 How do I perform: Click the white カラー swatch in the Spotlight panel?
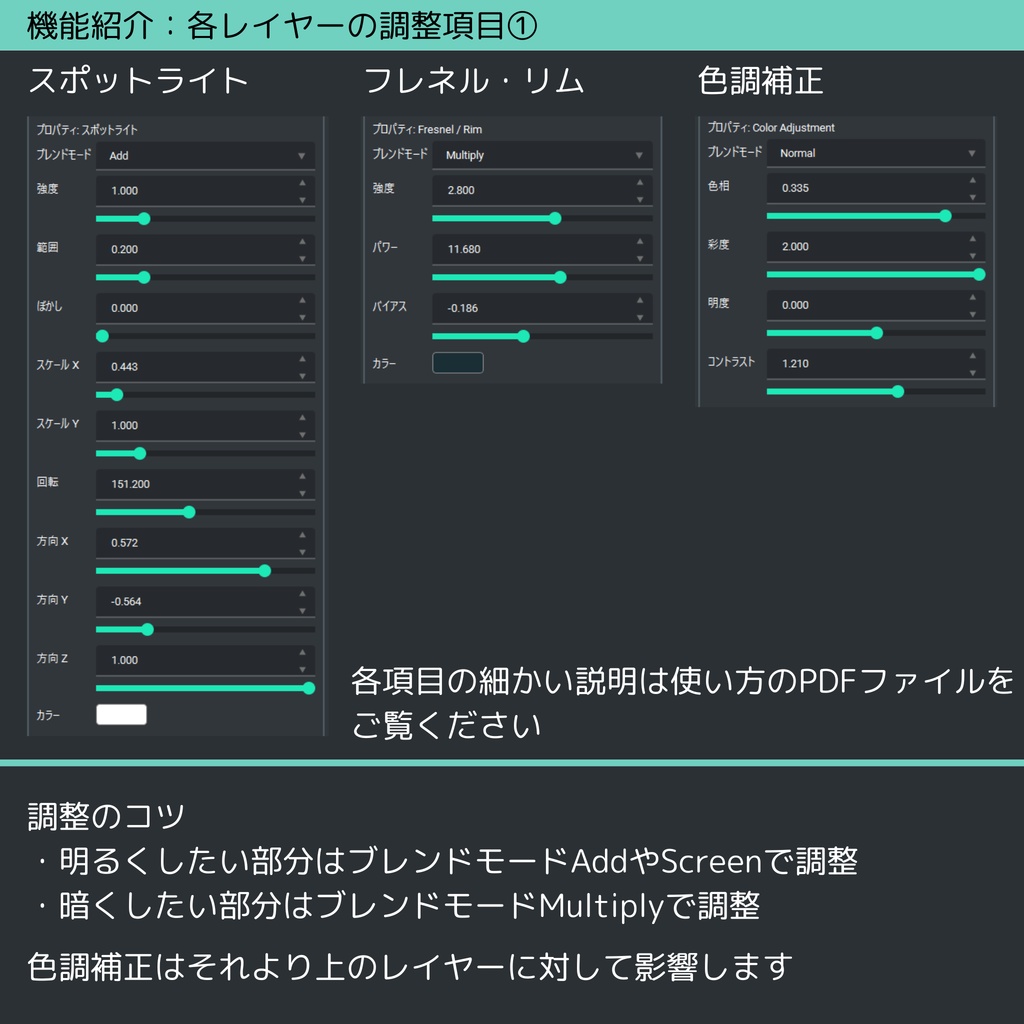[123, 714]
